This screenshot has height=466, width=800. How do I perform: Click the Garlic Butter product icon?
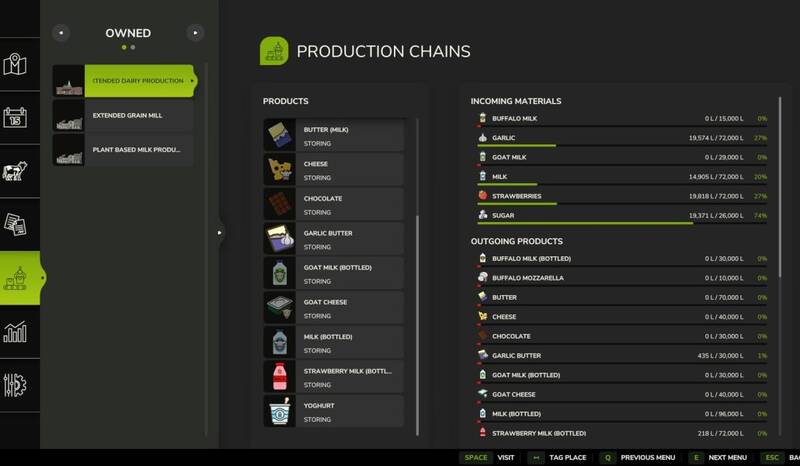coord(280,238)
